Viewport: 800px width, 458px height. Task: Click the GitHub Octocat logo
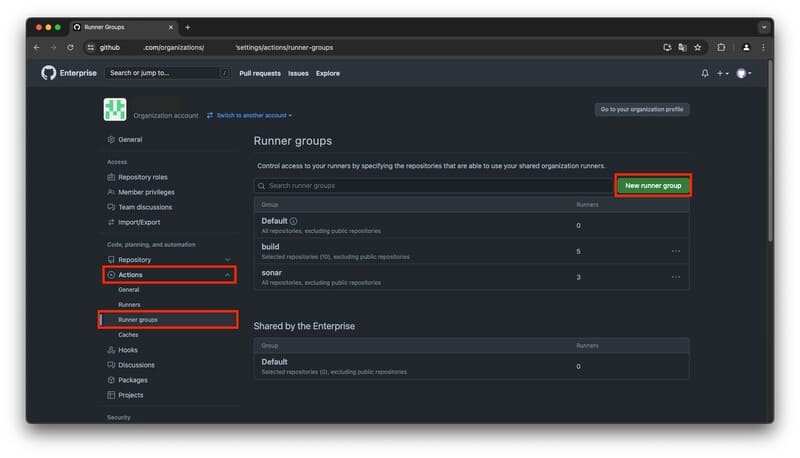tap(49, 73)
